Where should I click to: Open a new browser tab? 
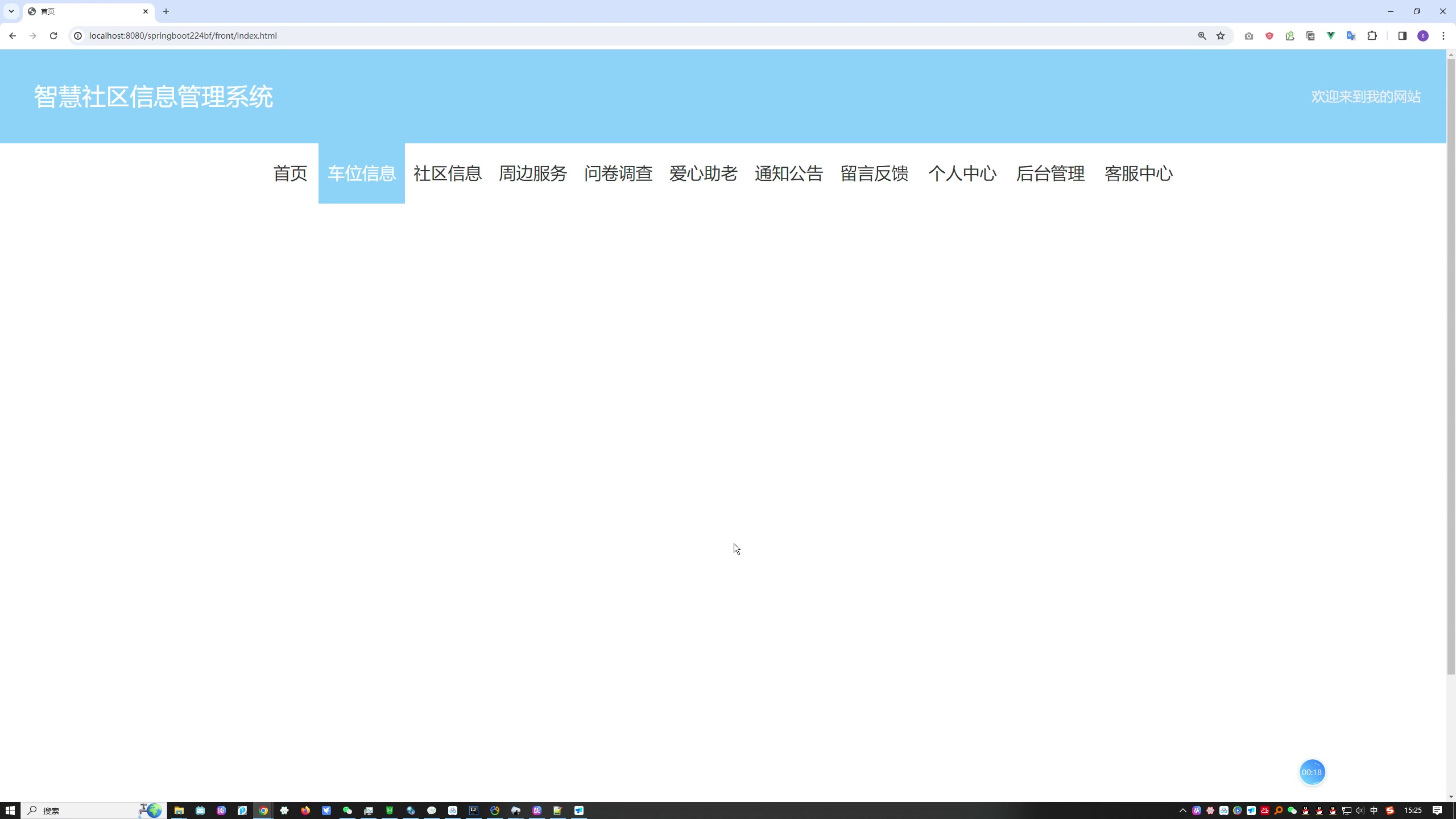pos(166,11)
